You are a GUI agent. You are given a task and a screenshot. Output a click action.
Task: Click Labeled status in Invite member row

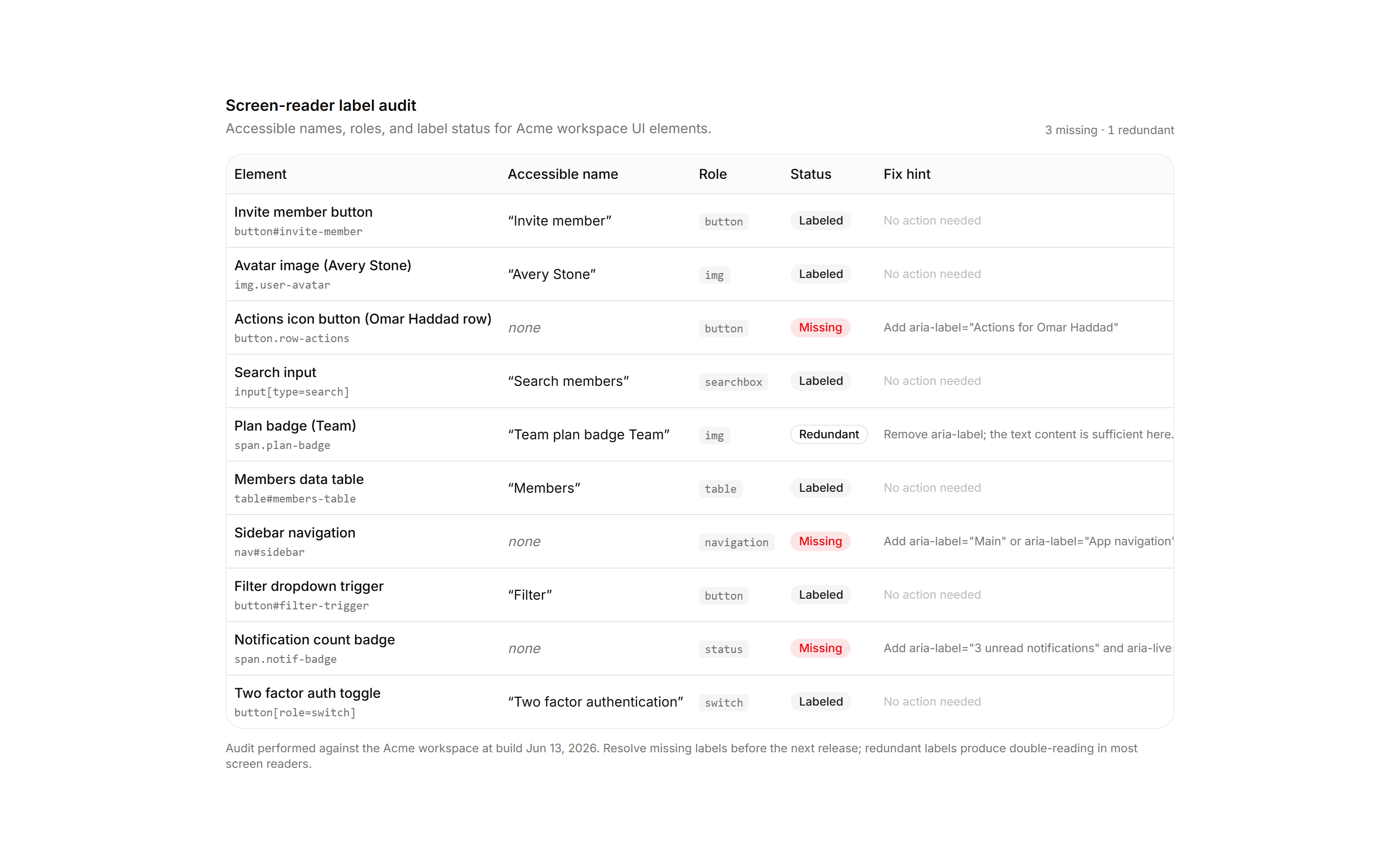tap(821, 220)
